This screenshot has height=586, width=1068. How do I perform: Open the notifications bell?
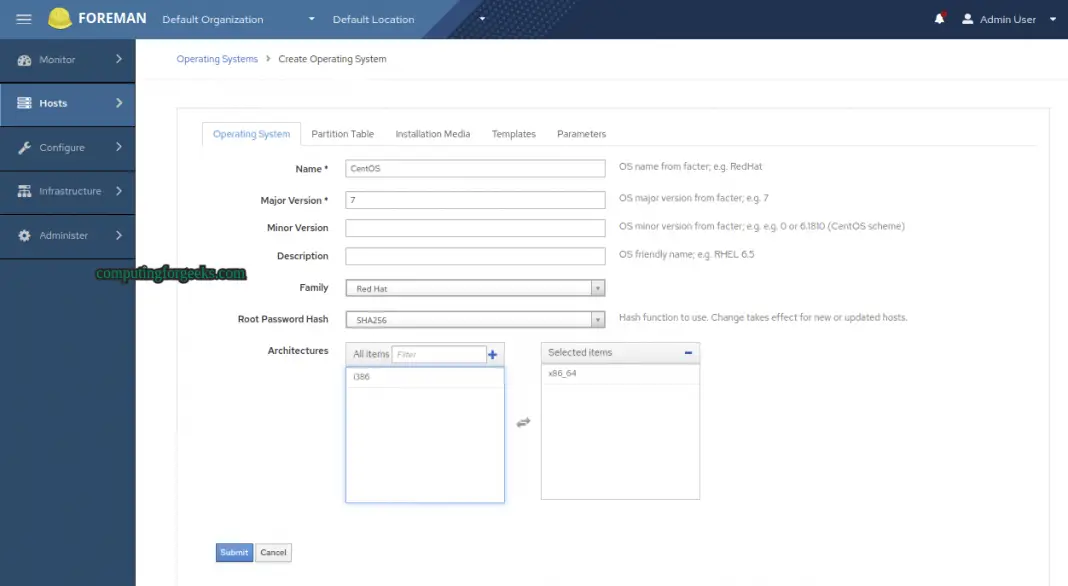point(938,18)
